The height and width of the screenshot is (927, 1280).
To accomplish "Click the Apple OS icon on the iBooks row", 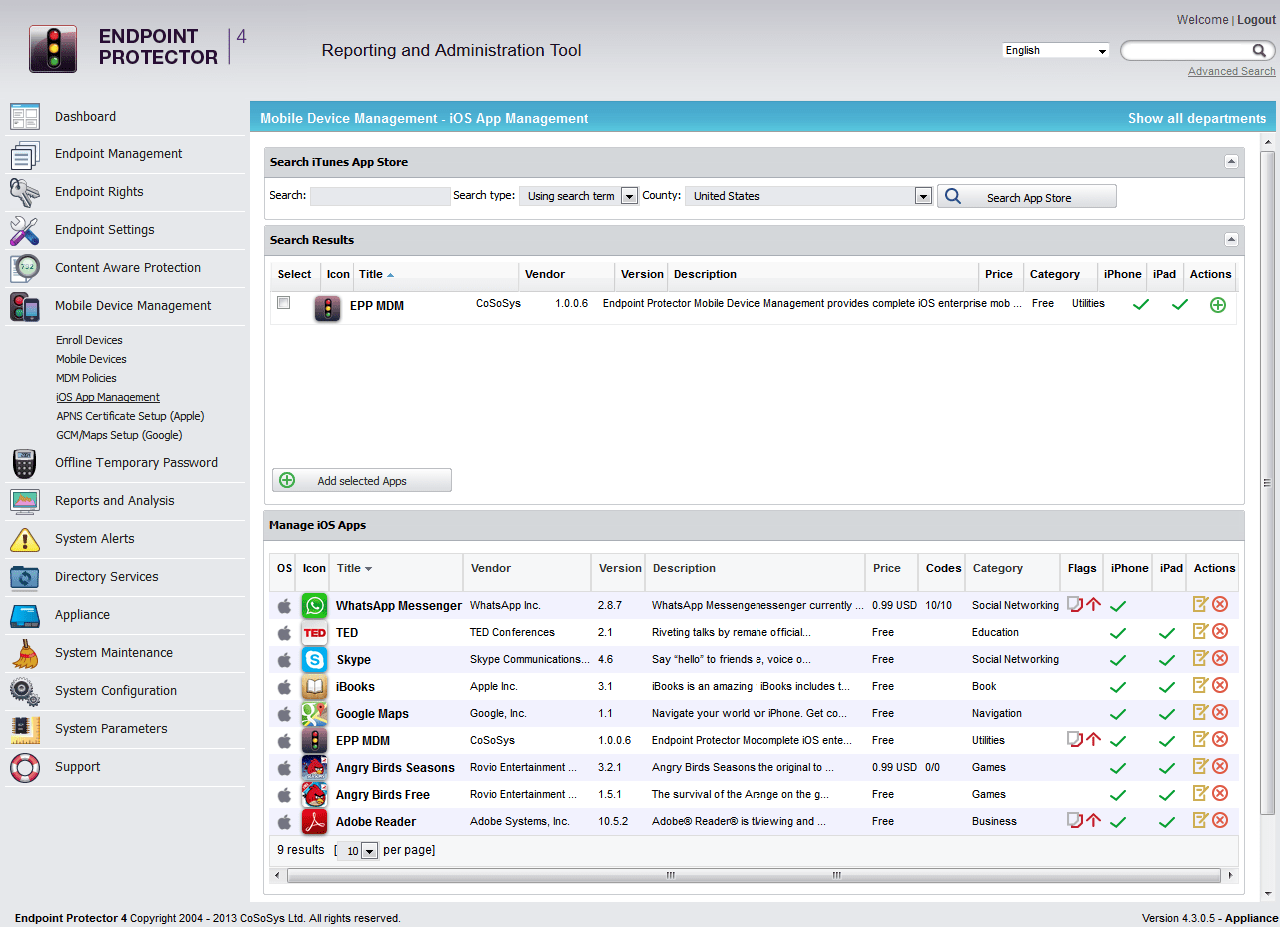I will coord(284,686).
